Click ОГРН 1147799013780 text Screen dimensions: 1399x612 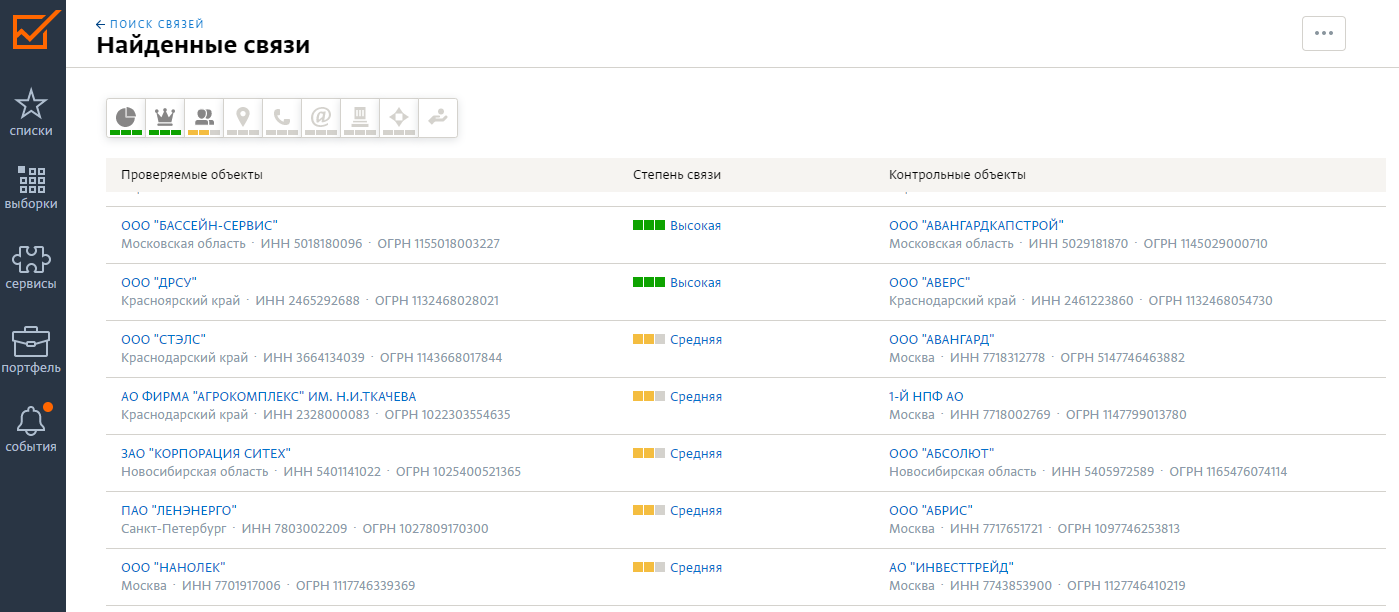1126,415
